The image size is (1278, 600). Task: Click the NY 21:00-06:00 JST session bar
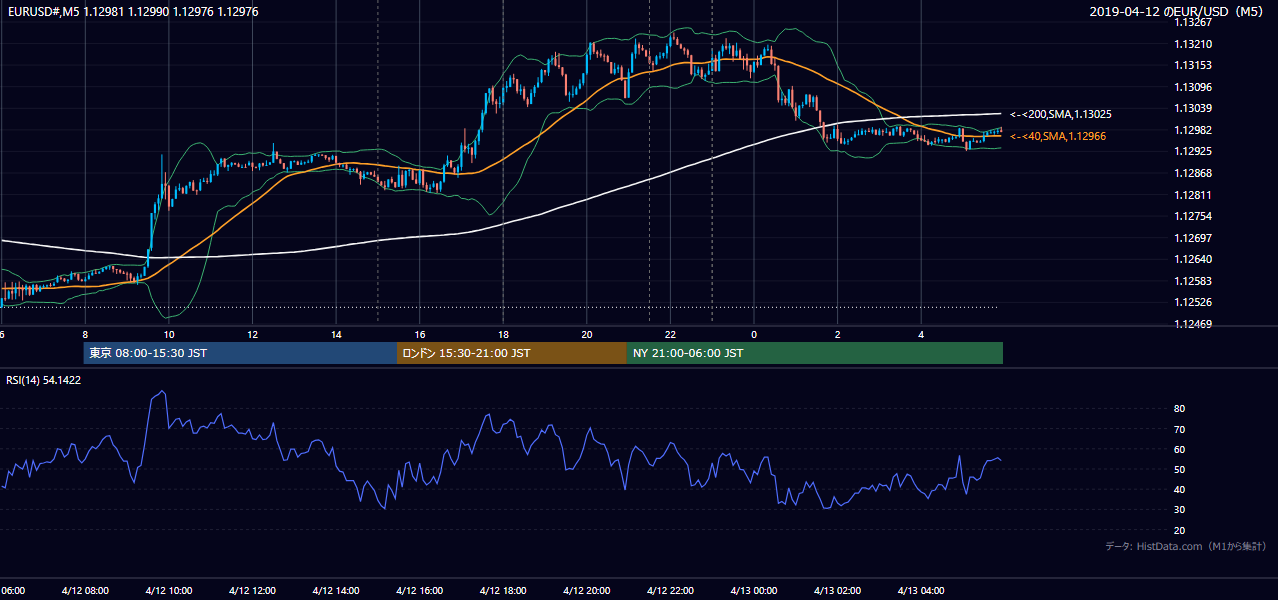(815, 353)
